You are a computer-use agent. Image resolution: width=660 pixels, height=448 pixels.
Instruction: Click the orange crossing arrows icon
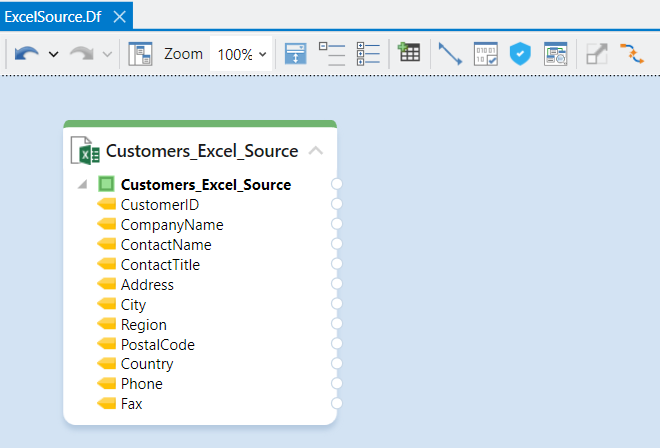click(632, 54)
